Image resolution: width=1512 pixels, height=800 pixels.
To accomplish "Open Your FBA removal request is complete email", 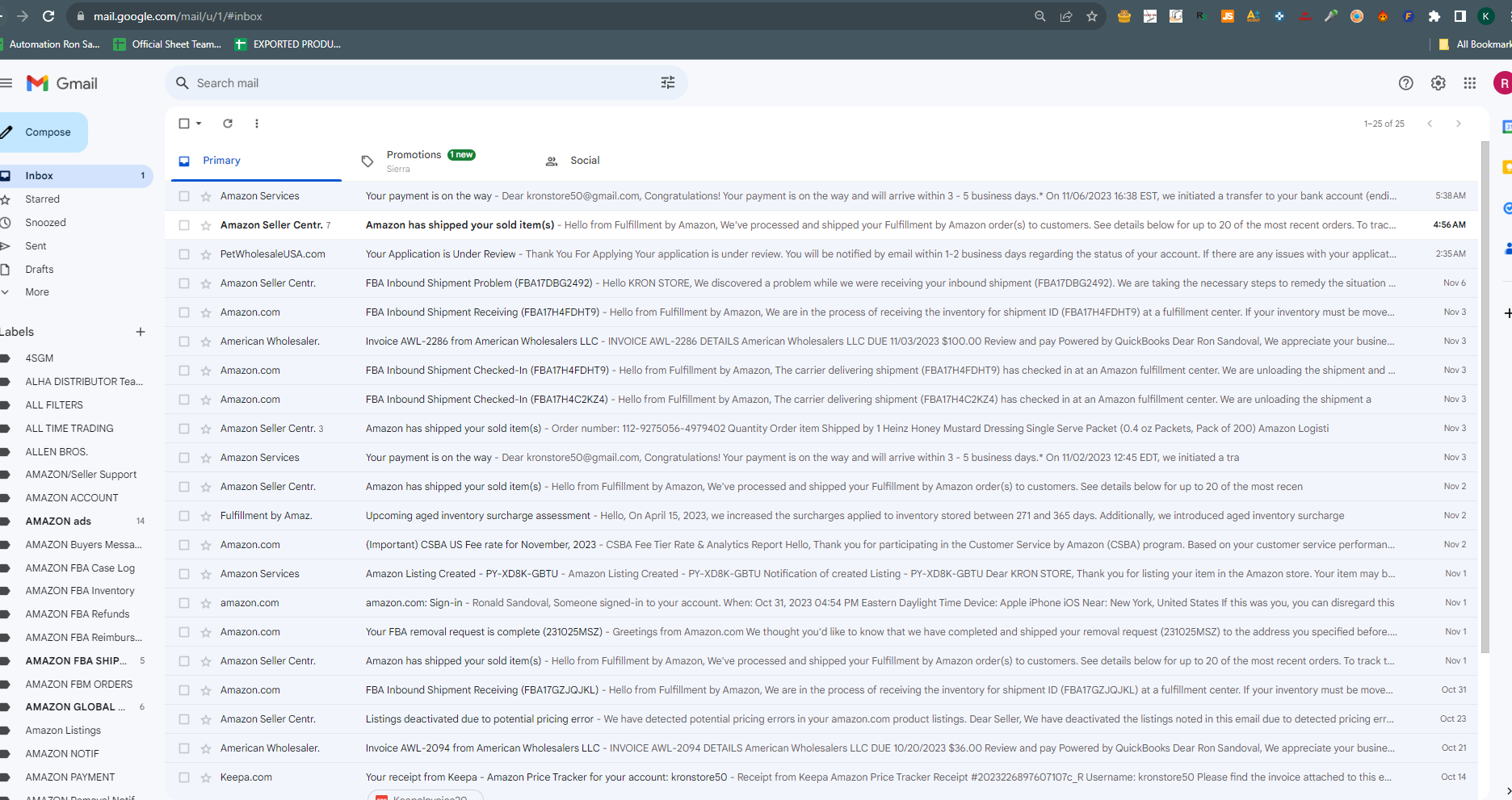I will (821, 632).
